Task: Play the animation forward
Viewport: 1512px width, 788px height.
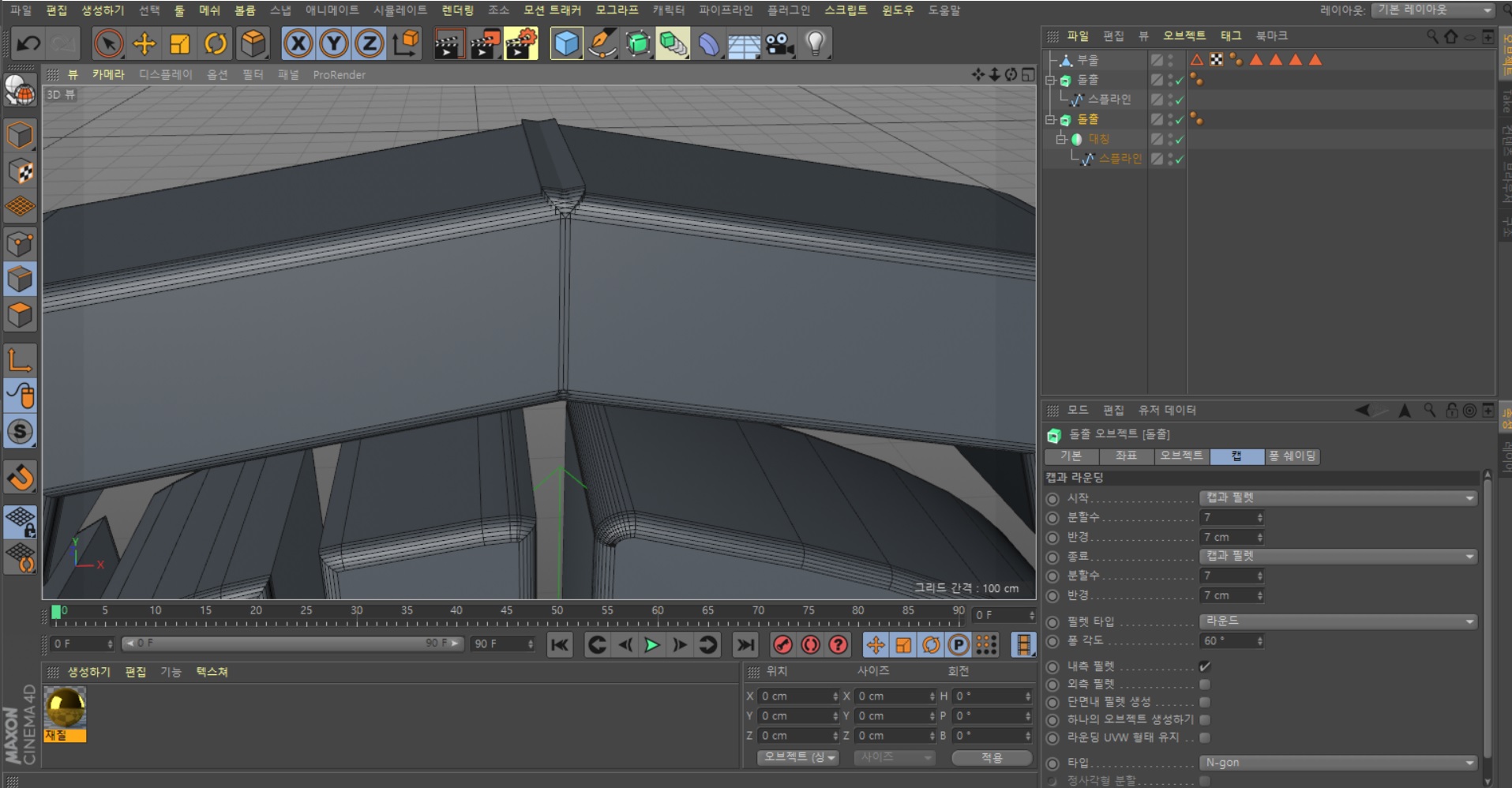Action: 652,645
